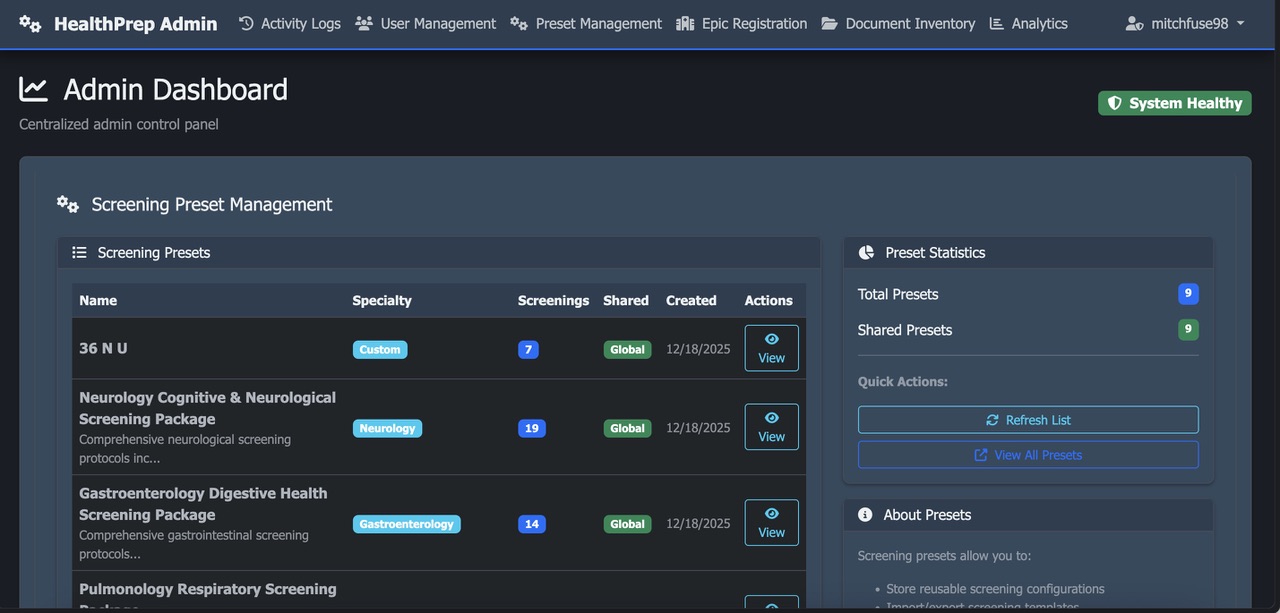Click the Preset Statistics pie chart icon
Screen dimensions: 1280x613
tap(865, 252)
